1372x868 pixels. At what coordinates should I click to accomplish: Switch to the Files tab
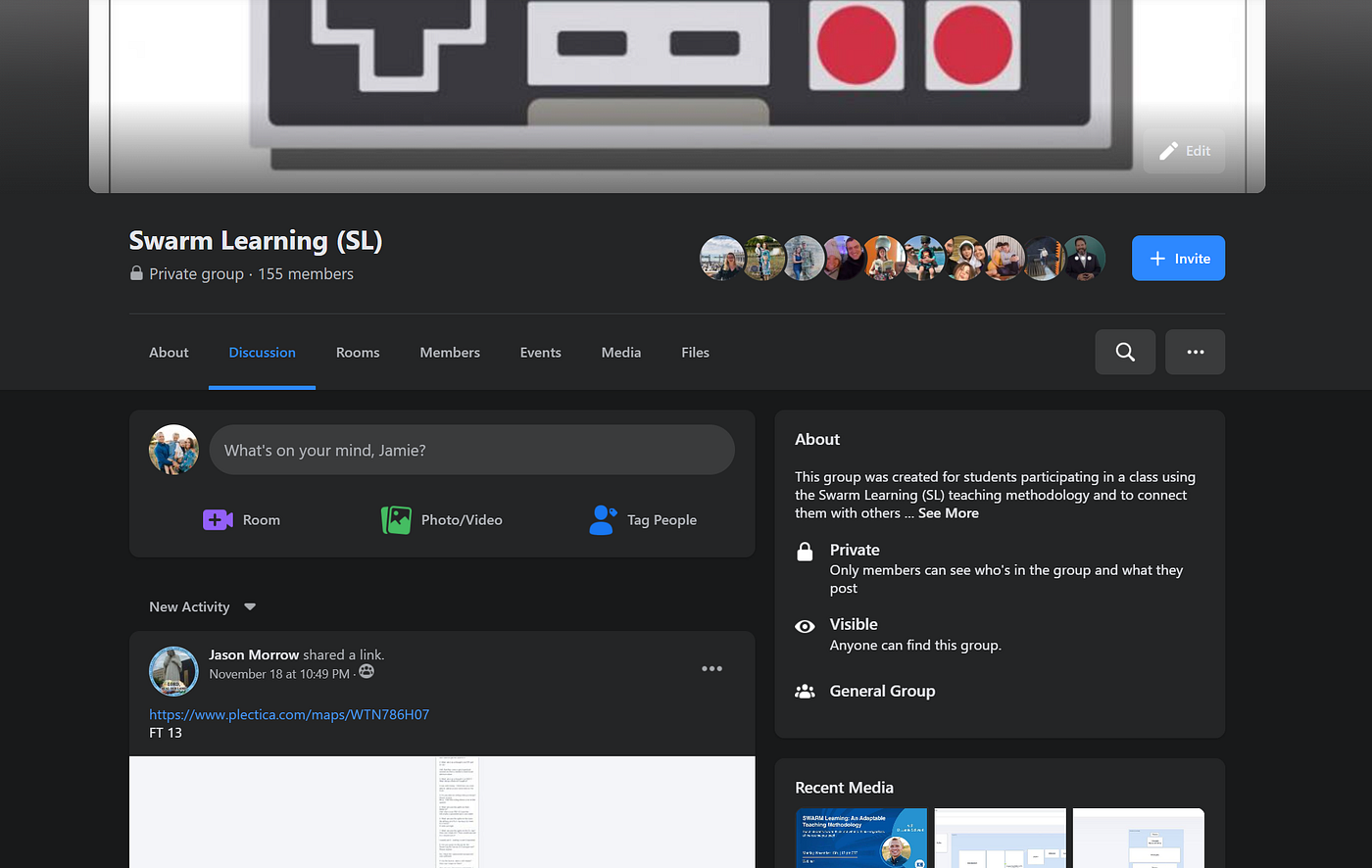pos(696,353)
